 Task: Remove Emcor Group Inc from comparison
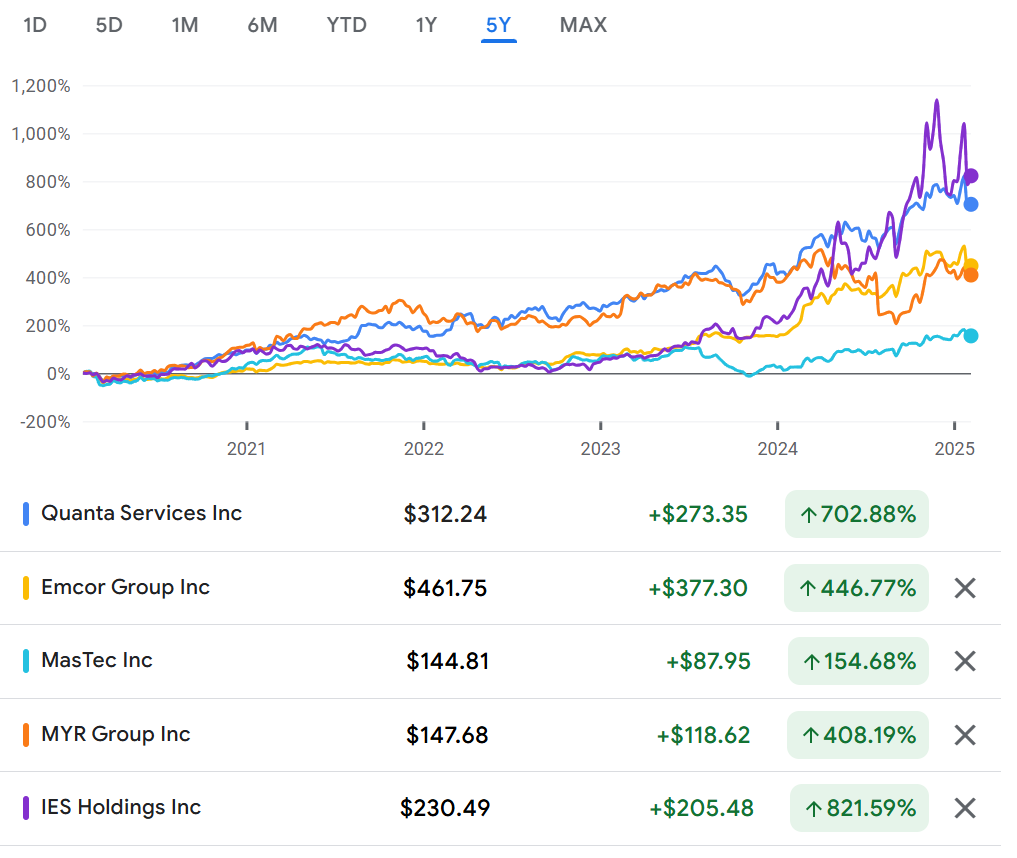(965, 588)
